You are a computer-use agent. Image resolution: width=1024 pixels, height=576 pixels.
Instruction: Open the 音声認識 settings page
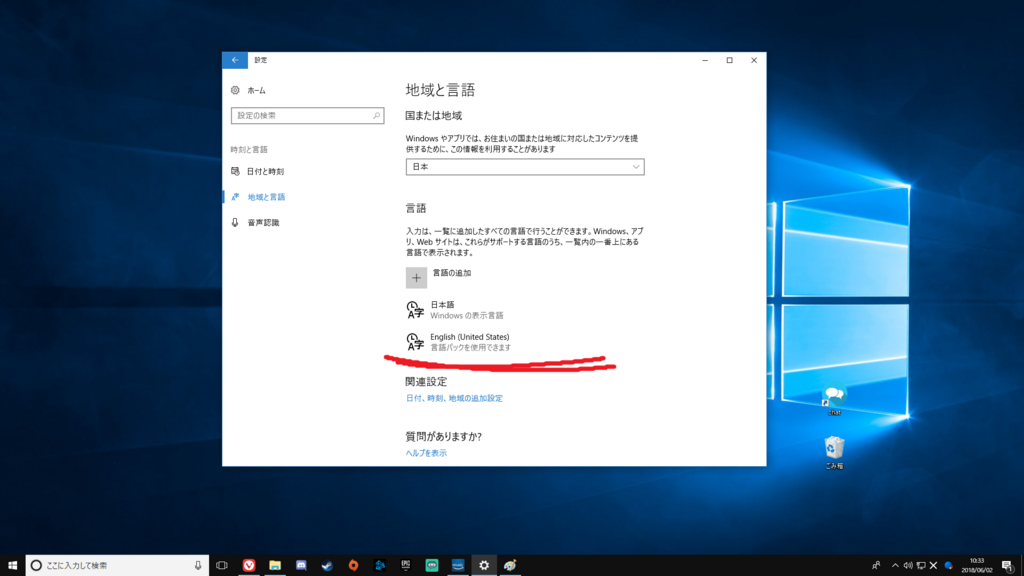point(255,223)
